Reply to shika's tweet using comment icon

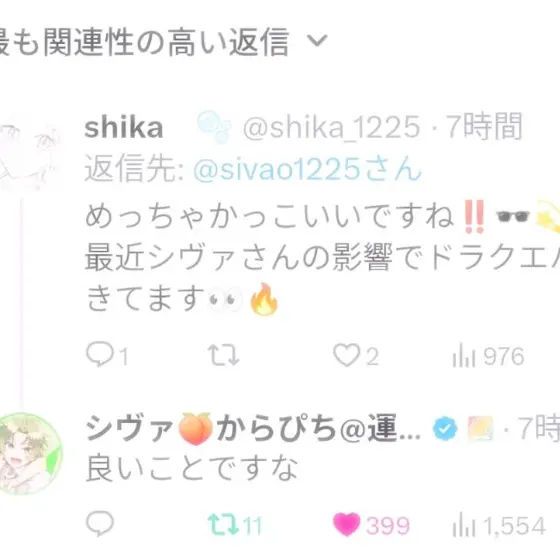click(100, 354)
